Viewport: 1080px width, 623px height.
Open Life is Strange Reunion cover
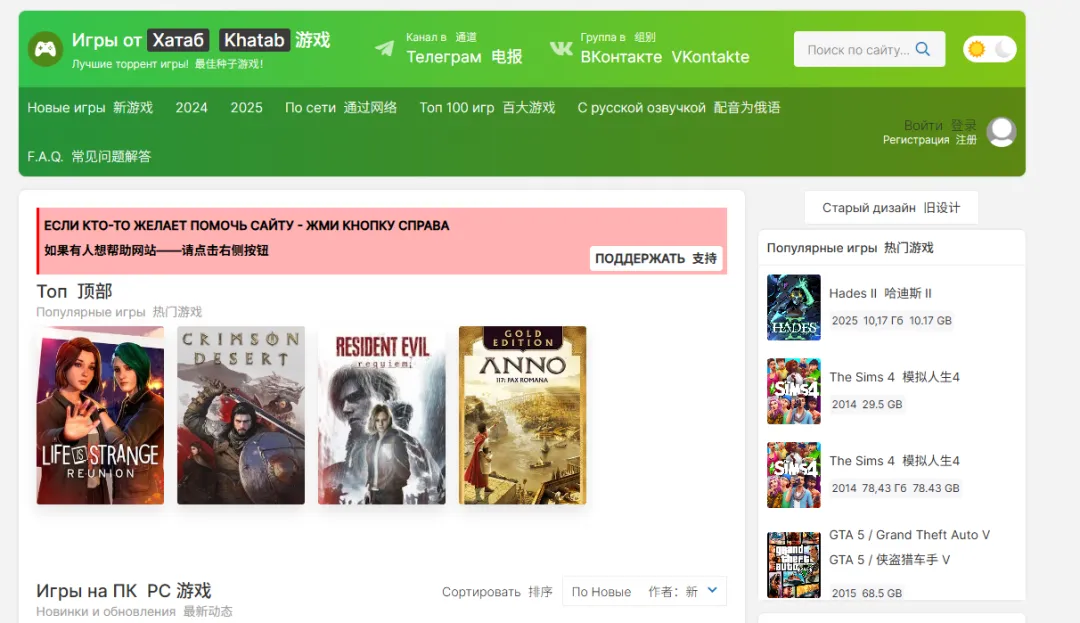(101, 415)
